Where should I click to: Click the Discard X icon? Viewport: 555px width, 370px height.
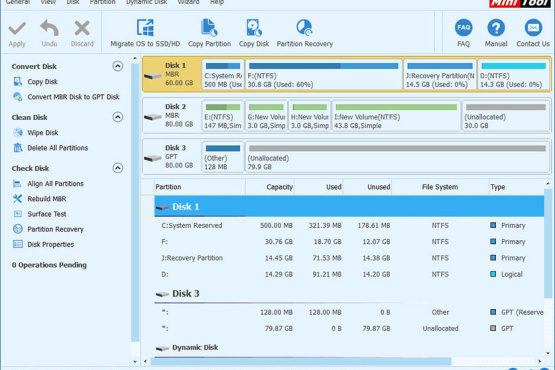(82, 28)
